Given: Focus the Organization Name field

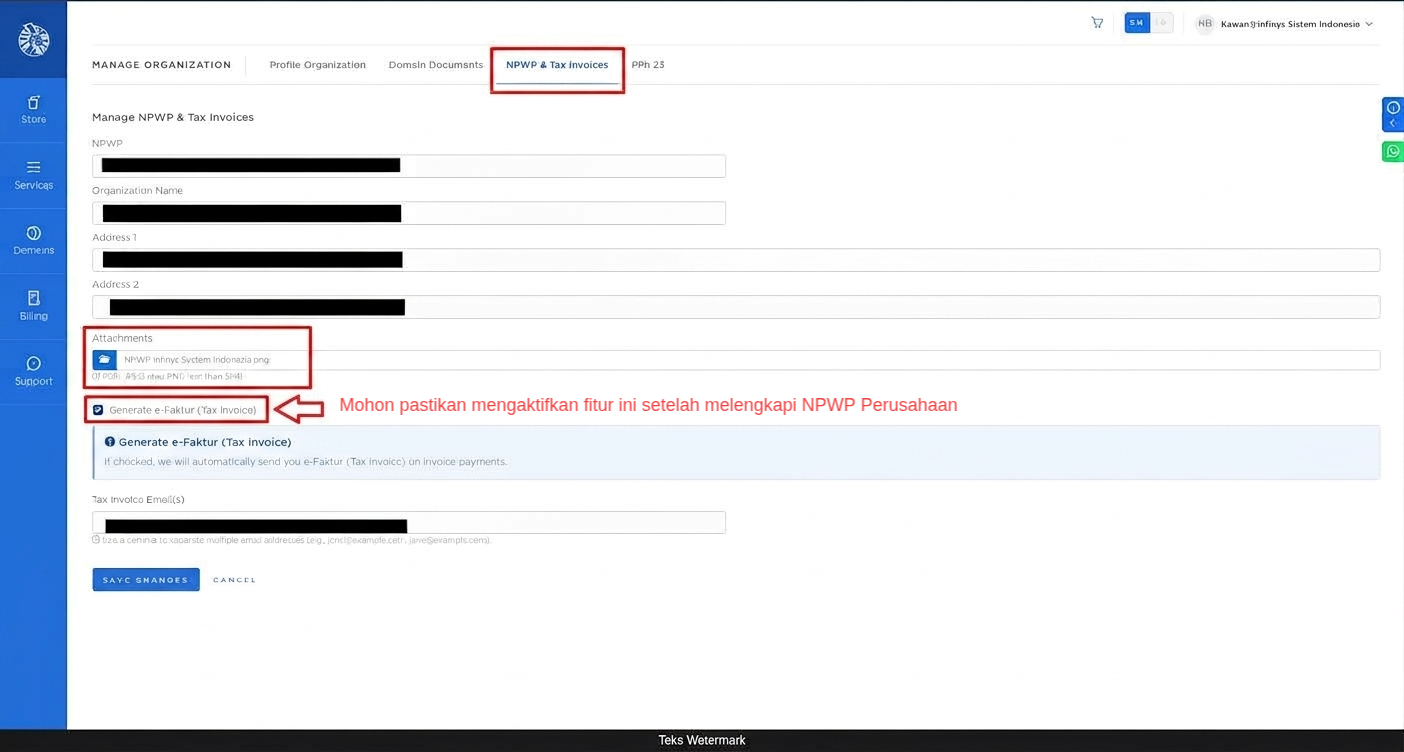Looking at the screenshot, I should pos(409,213).
